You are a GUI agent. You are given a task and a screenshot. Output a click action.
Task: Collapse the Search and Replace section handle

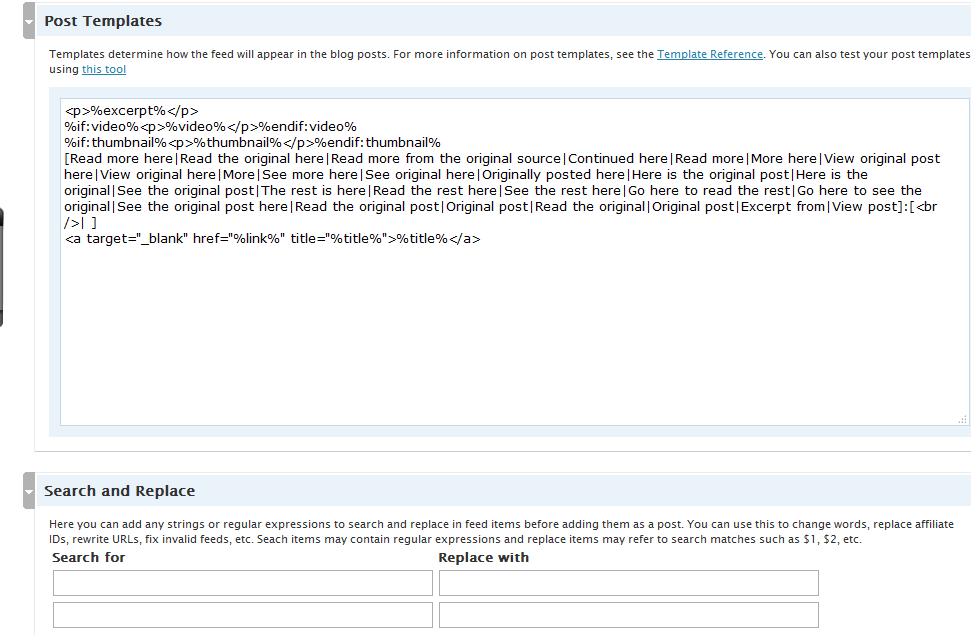[x=28, y=491]
